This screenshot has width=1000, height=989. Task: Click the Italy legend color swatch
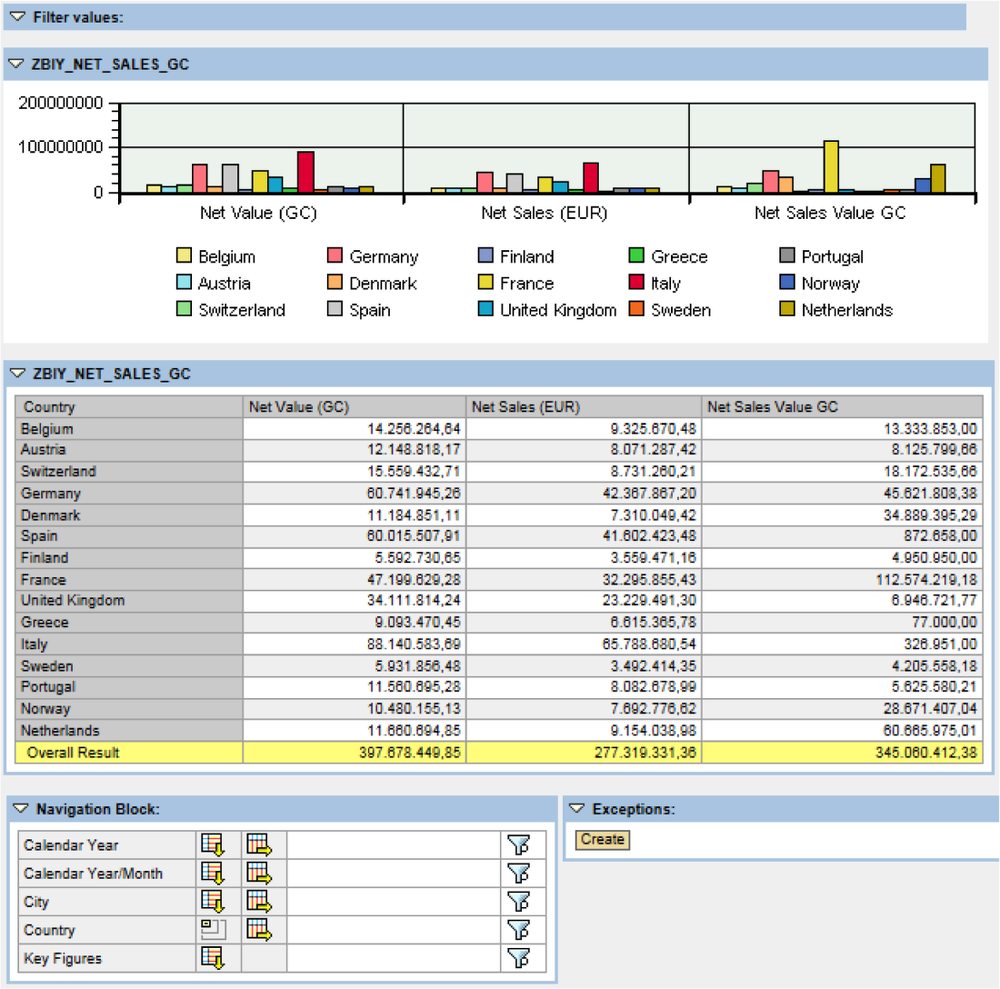pos(637,284)
